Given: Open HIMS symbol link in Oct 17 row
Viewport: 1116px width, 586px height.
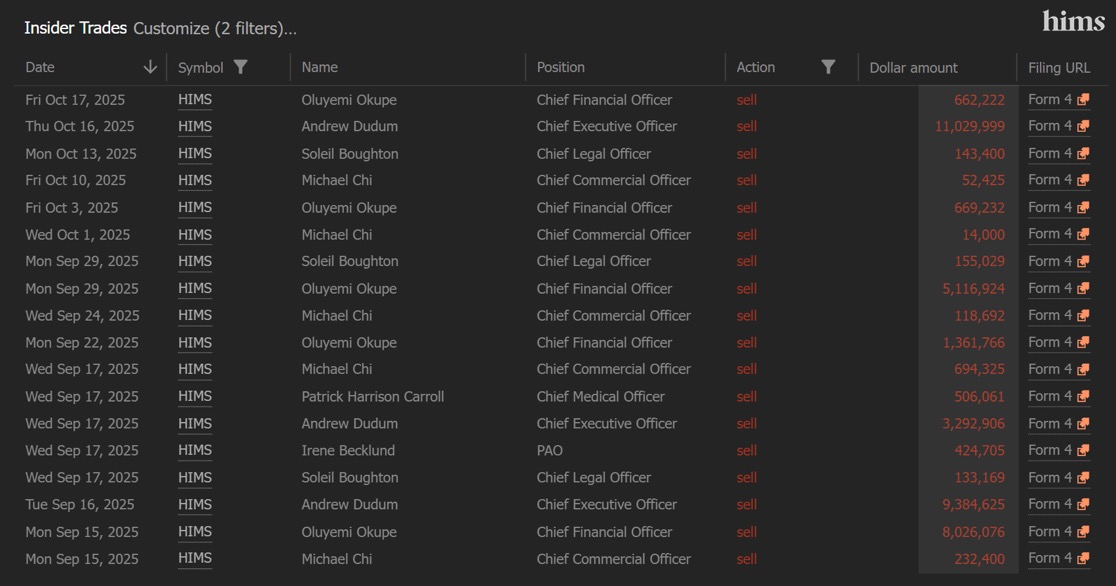Looking at the screenshot, I should point(195,100).
